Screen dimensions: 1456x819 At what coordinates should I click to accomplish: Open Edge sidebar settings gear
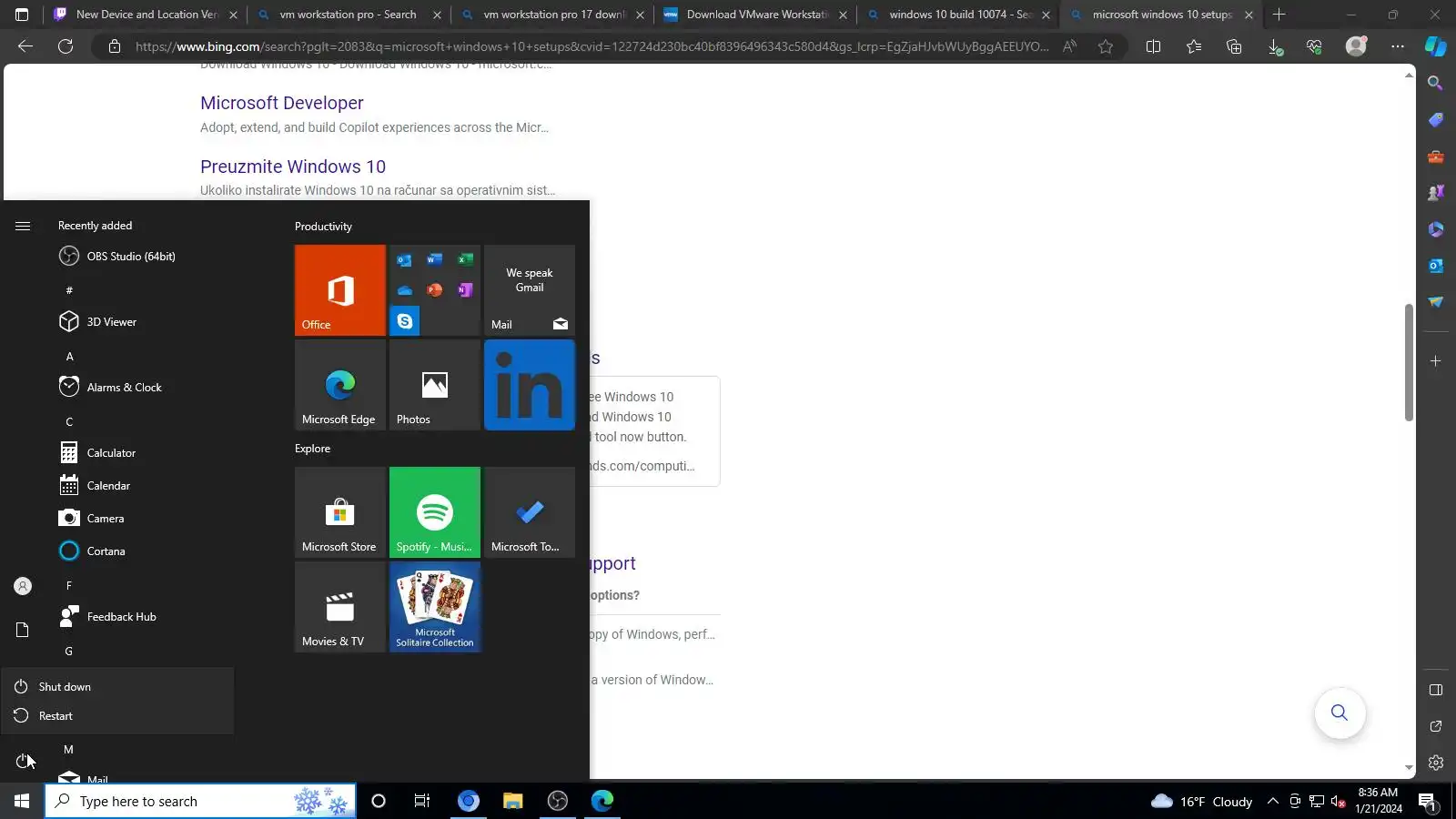coord(1436,763)
